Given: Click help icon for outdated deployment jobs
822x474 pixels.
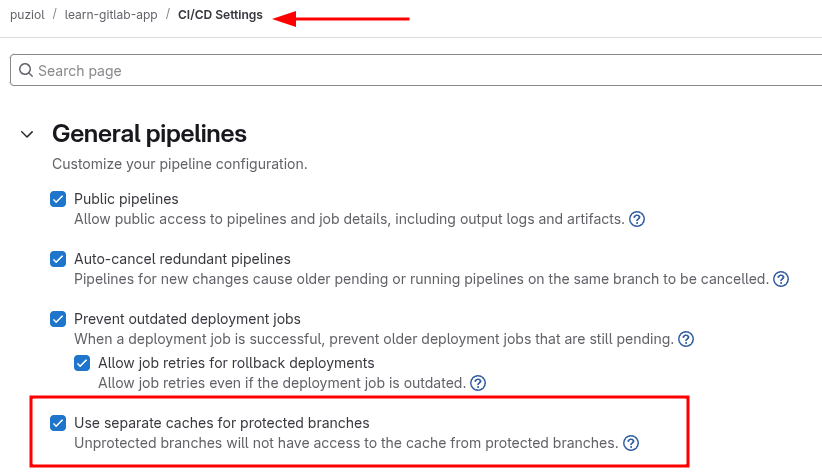Looking at the screenshot, I should (x=686, y=339).
